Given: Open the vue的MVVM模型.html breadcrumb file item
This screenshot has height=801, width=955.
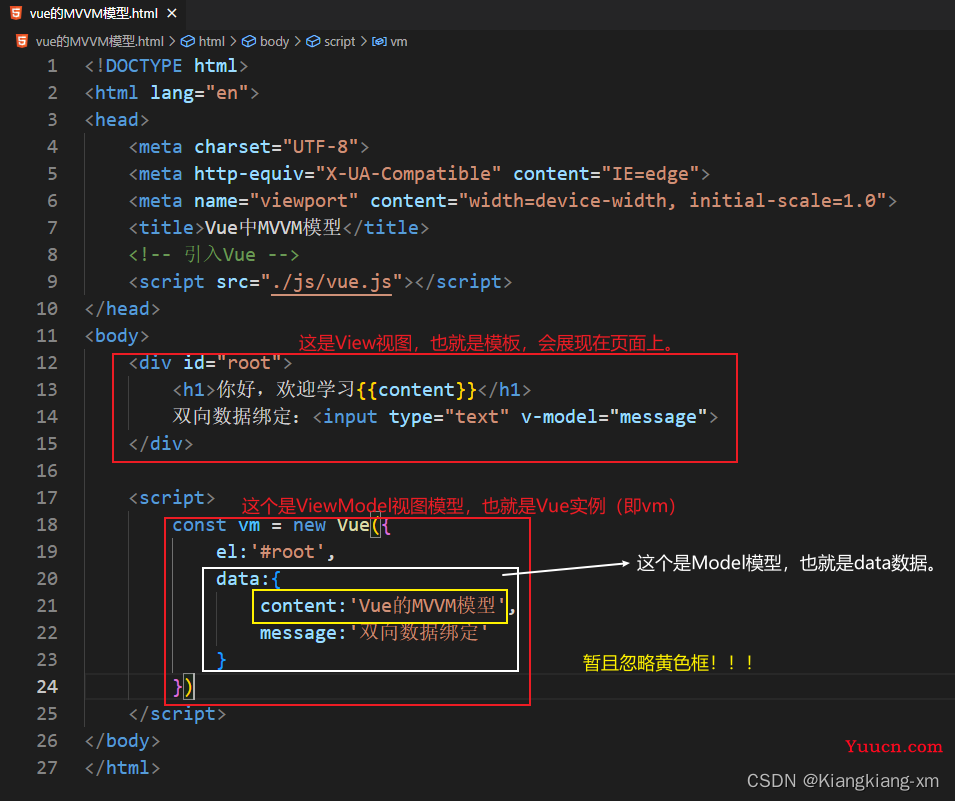Looking at the screenshot, I should click(99, 41).
